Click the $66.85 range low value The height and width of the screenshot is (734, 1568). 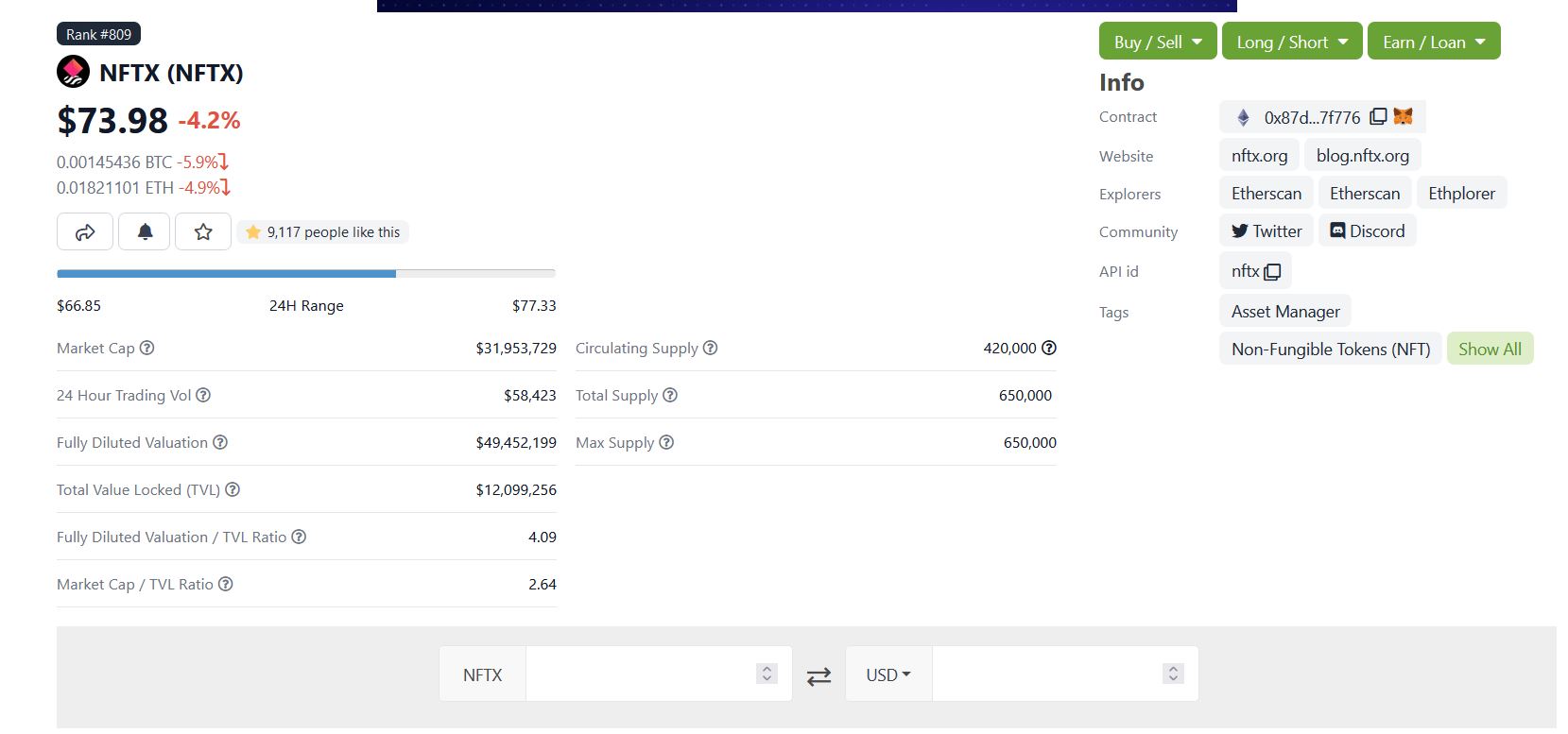click(x=78, y=306)
